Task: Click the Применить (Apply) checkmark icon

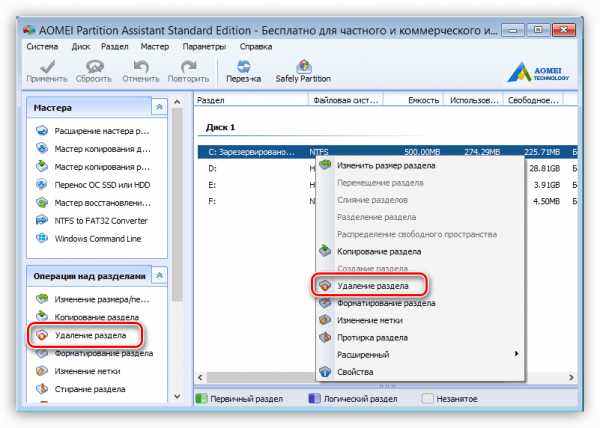Action: (x=47, y=67)
